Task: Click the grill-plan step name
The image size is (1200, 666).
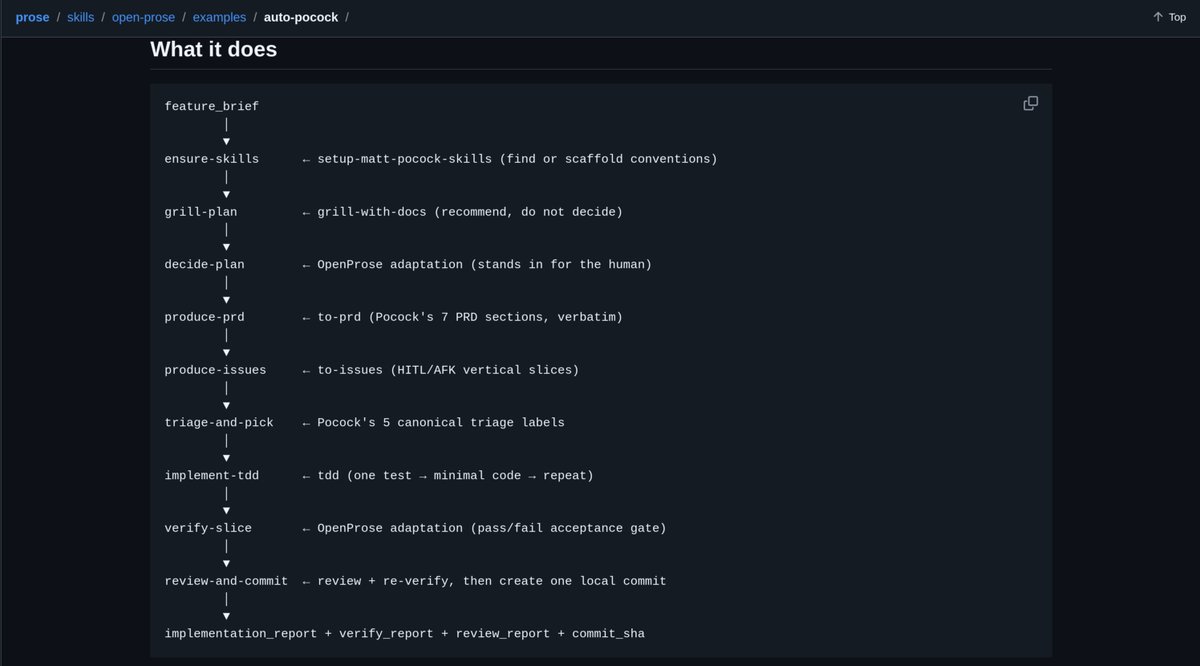Action: coord(201,212)
